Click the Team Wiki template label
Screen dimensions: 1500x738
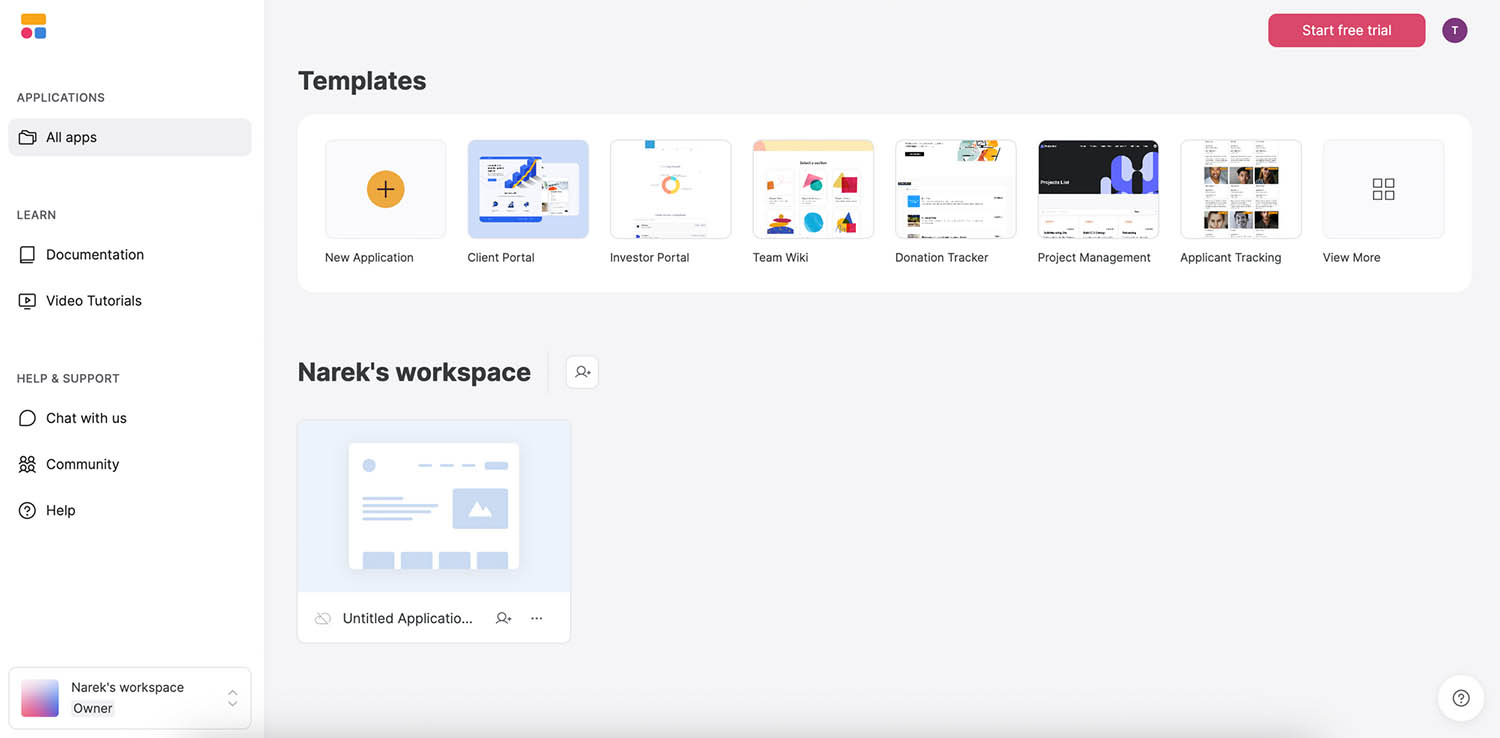pos(780,258)
